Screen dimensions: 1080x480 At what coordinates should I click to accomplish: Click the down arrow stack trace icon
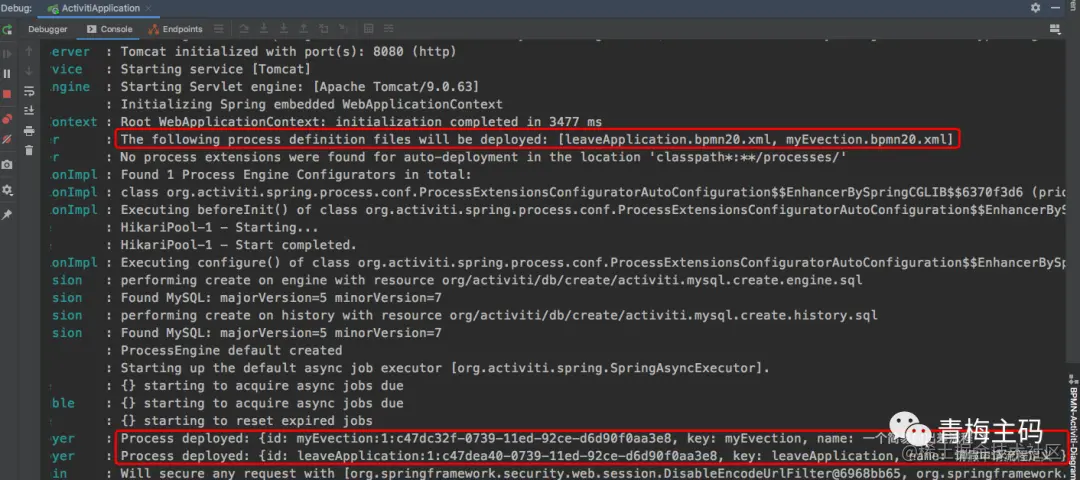click(x=29, y=71)
